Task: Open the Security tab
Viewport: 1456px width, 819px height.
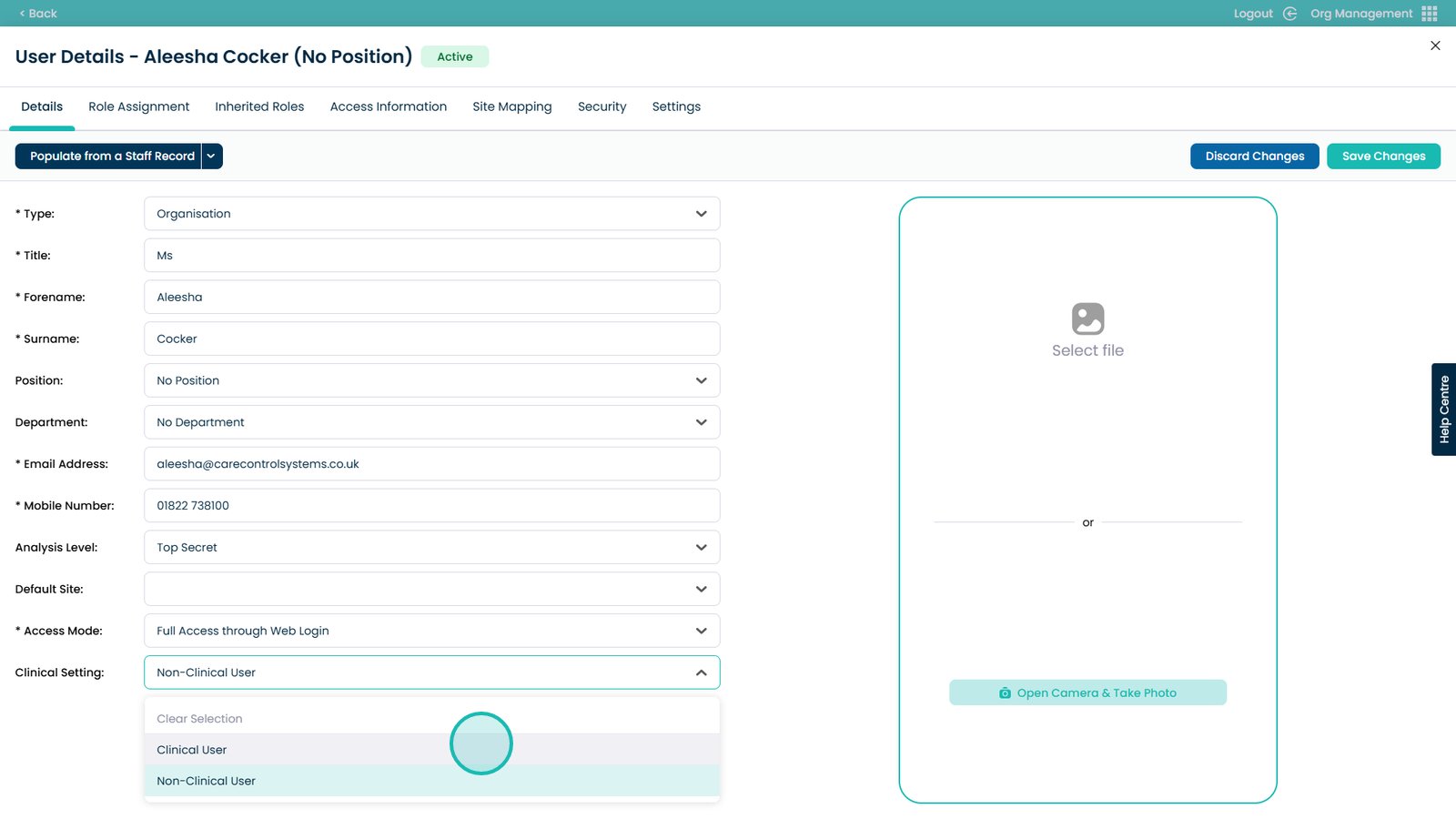Action: click(x=602, y=106)
